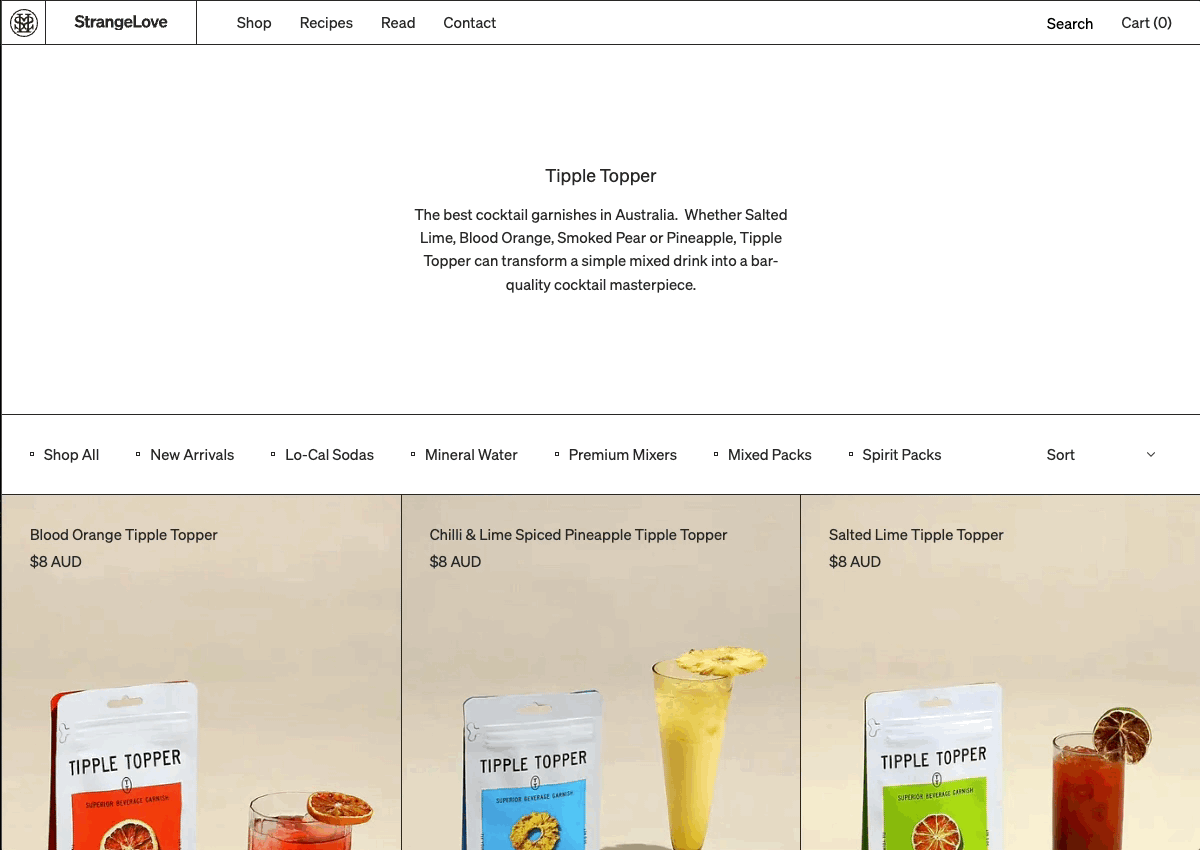Select the Shop All filter
The width and height of the screenshot is (1200, 850).
pyautogui.click(x=71, y=455)
